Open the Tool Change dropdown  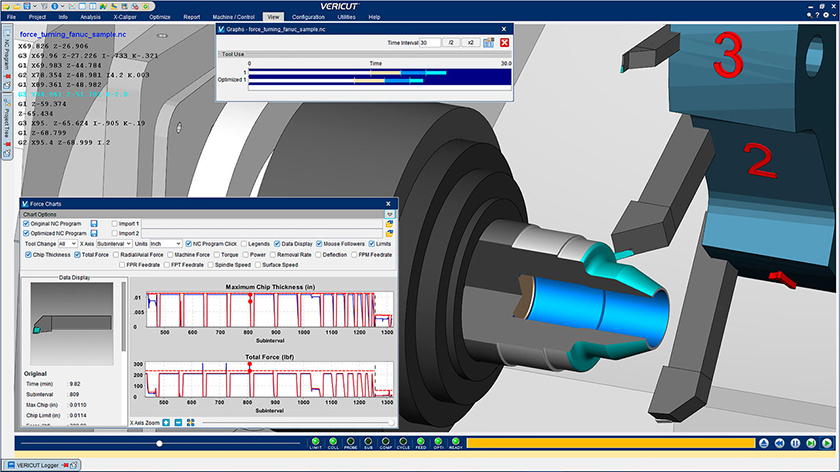pos(67,243)
